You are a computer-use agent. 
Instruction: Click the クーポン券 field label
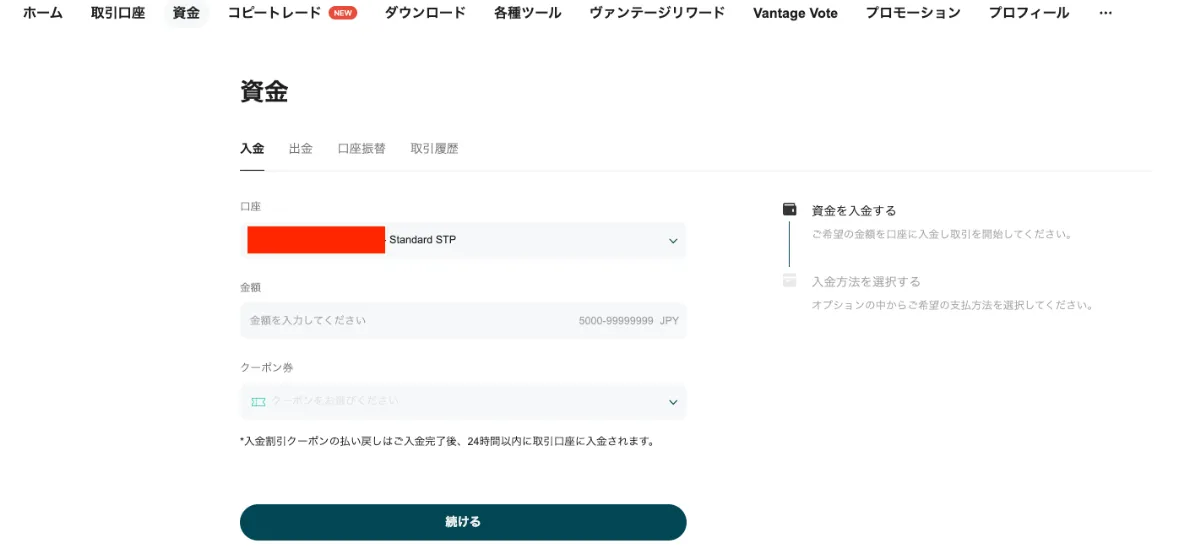(266, 367)
